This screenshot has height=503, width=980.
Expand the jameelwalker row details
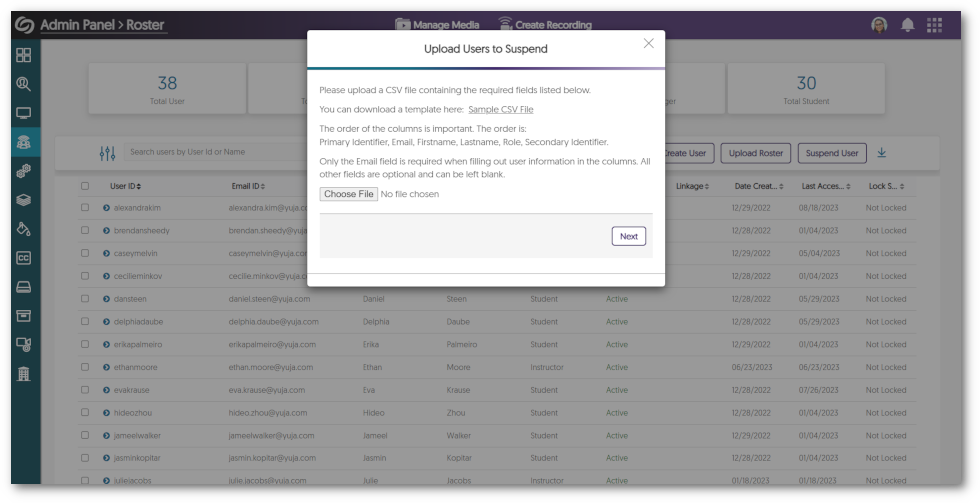coord(106,436)
